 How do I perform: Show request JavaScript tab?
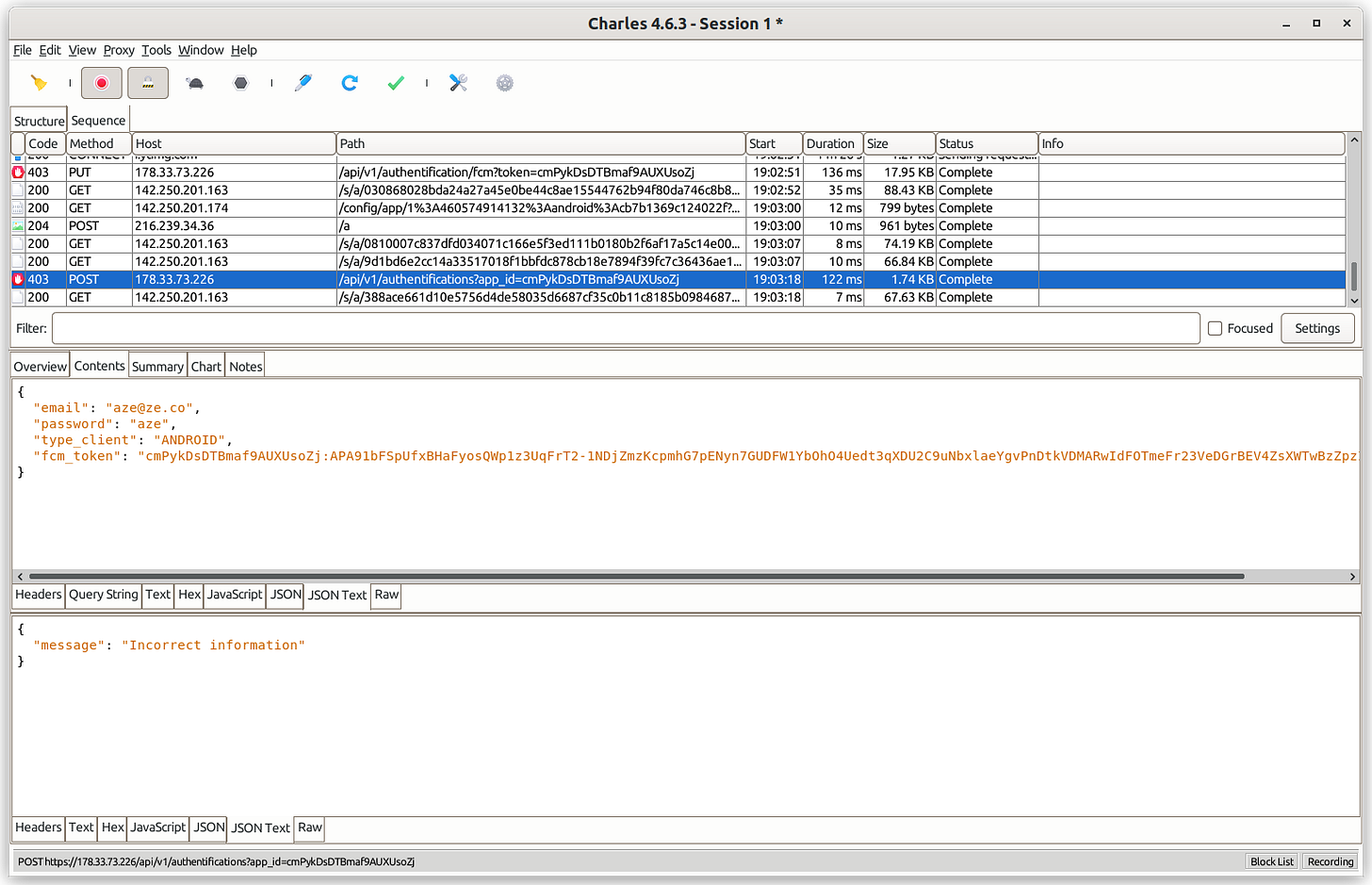pos(235,594)
